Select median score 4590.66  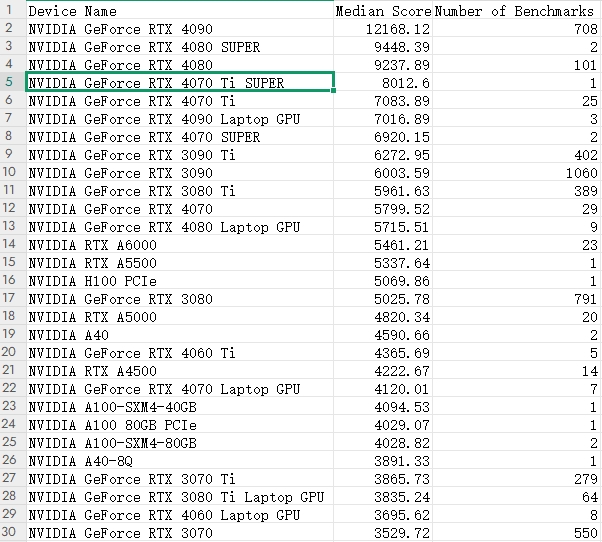pos(383,334)
